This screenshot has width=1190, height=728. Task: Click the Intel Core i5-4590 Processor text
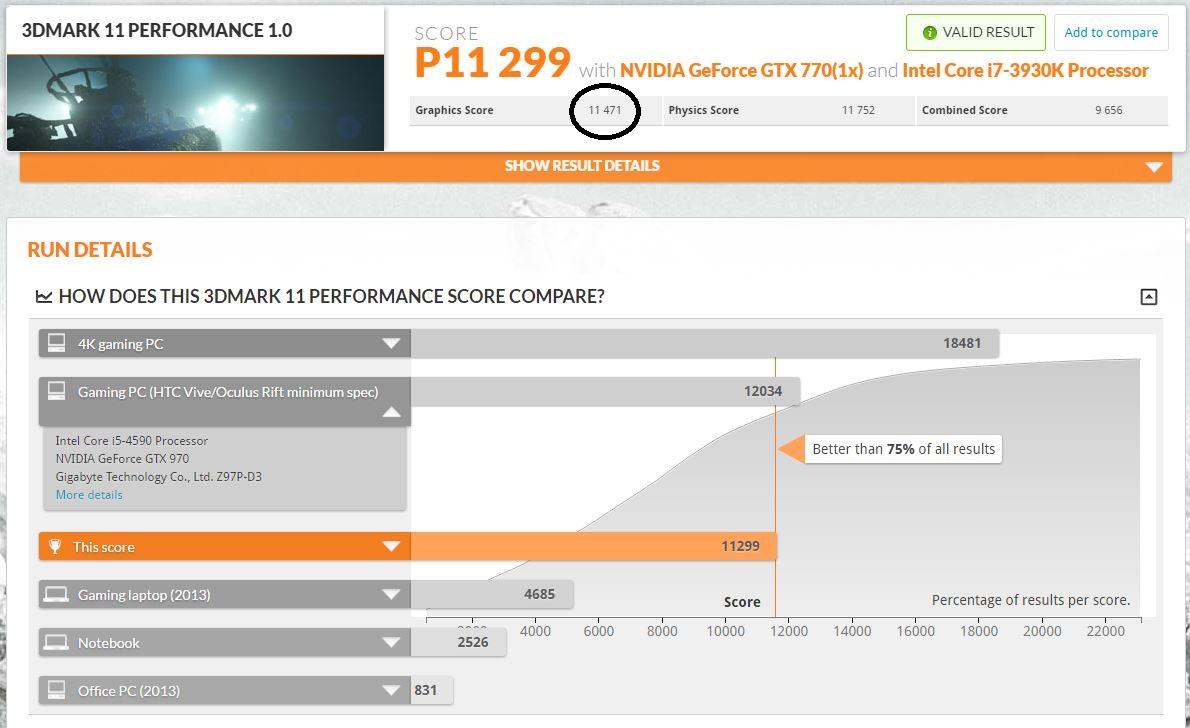click(131, 441)
